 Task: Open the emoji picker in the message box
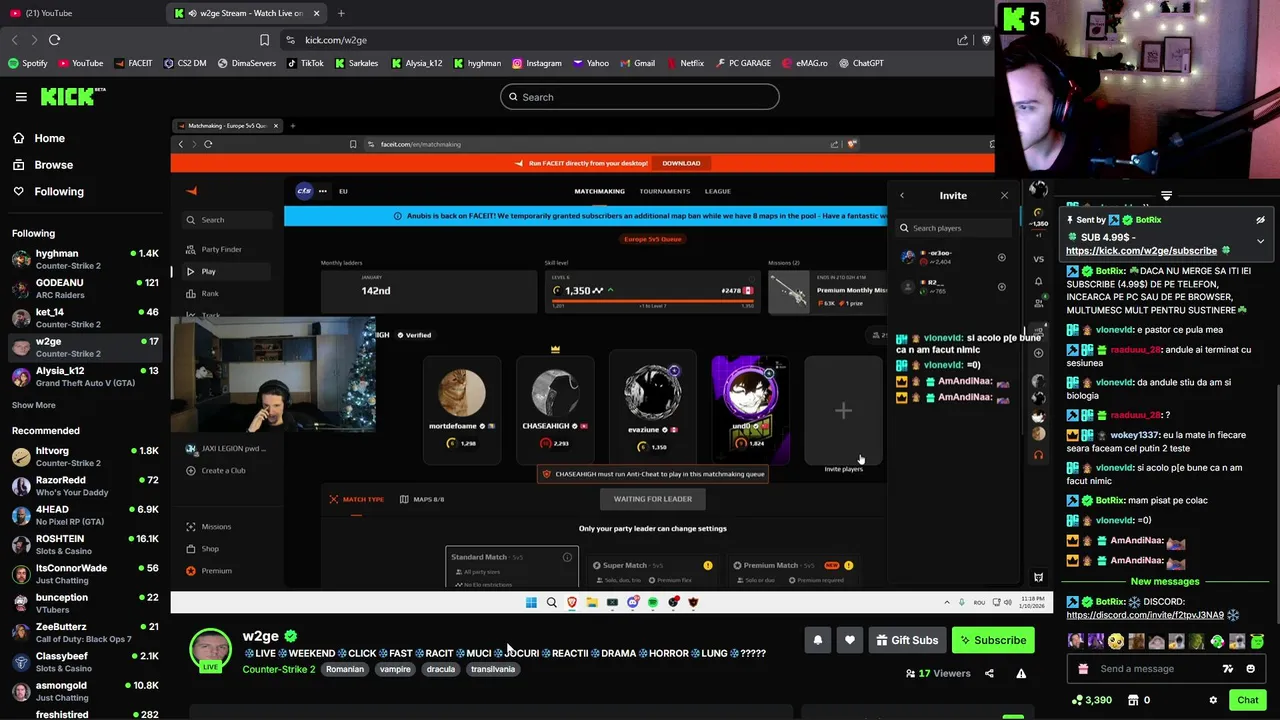pyautogui.click(x=1250, y=669)
